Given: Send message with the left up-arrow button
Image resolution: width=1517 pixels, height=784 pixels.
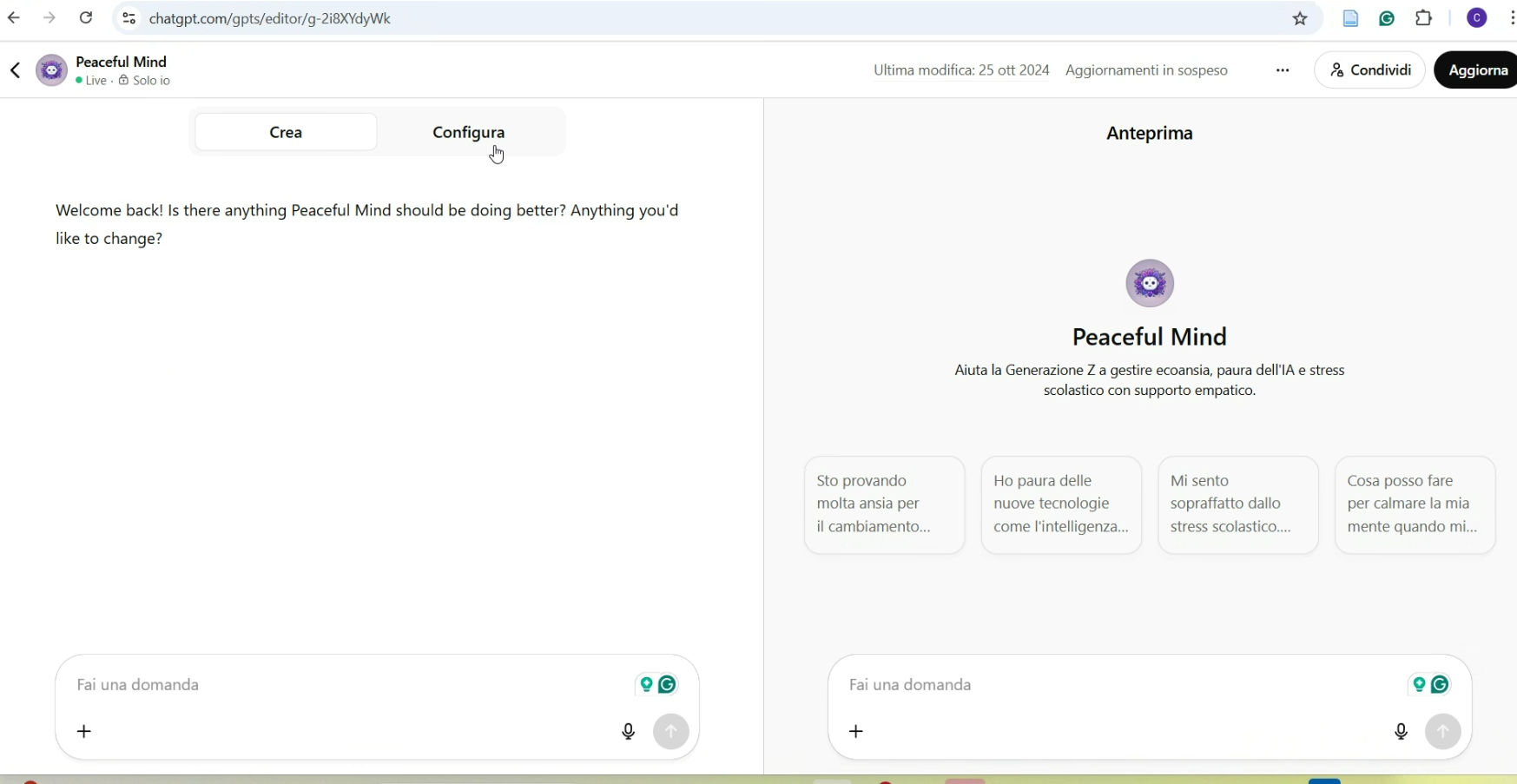Looking at the screenshot, I should pos(671,732).
